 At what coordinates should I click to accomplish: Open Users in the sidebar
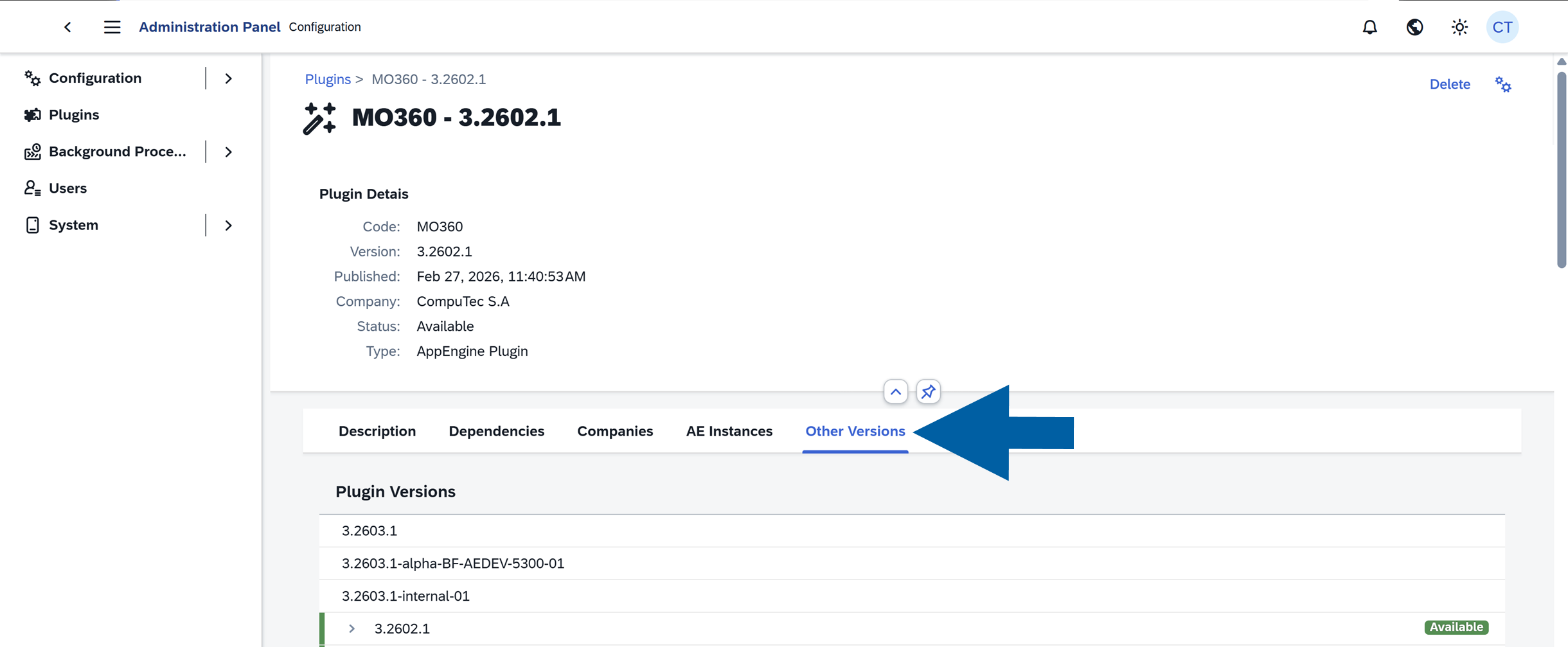click(67, 188)
